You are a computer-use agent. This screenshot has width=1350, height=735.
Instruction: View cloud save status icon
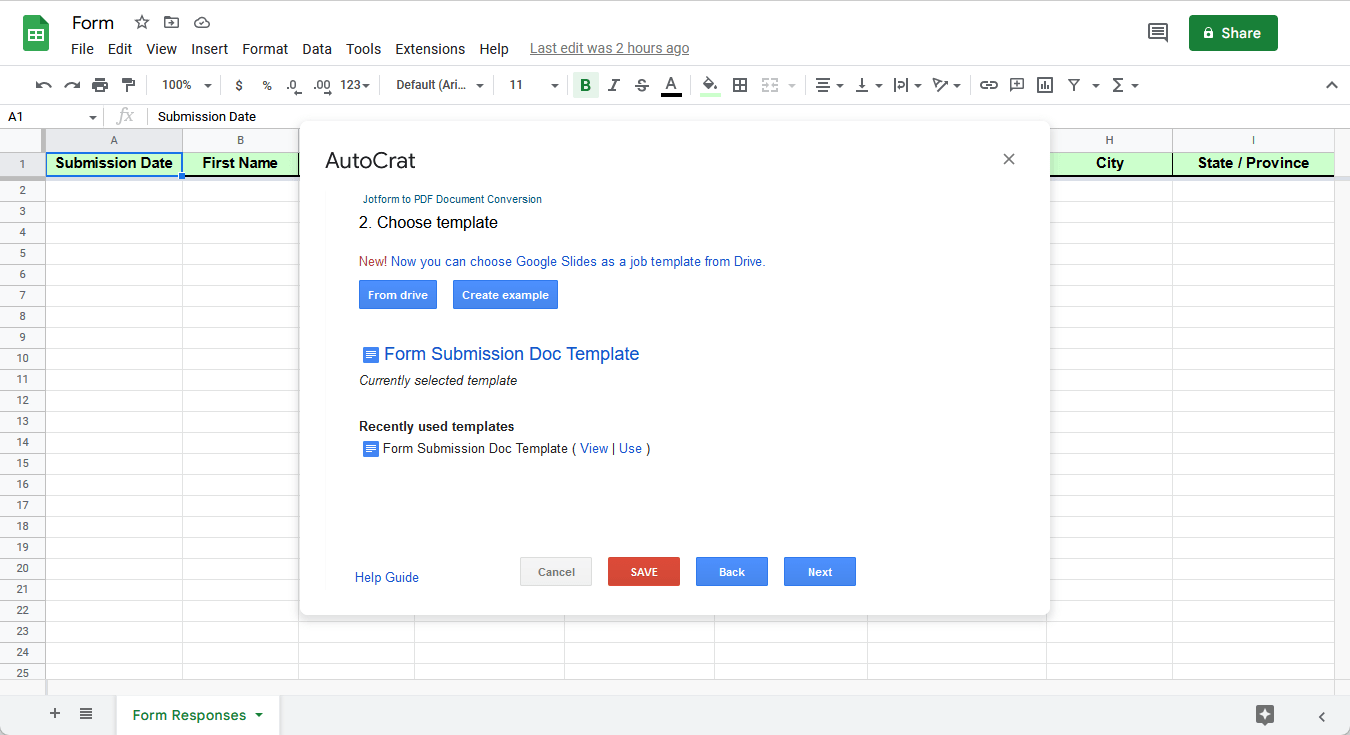coord(202,22)
